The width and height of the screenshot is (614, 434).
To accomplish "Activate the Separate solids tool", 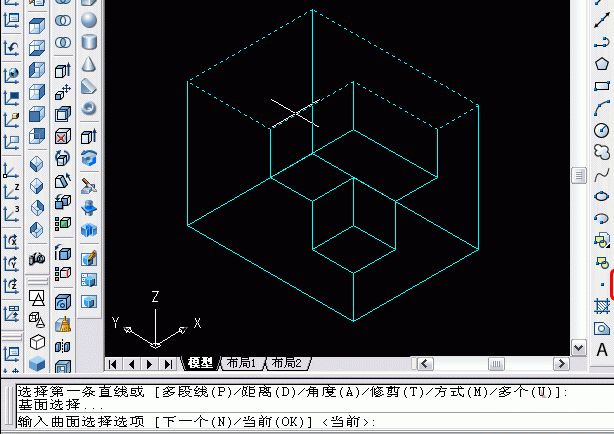I will point(63,346).
